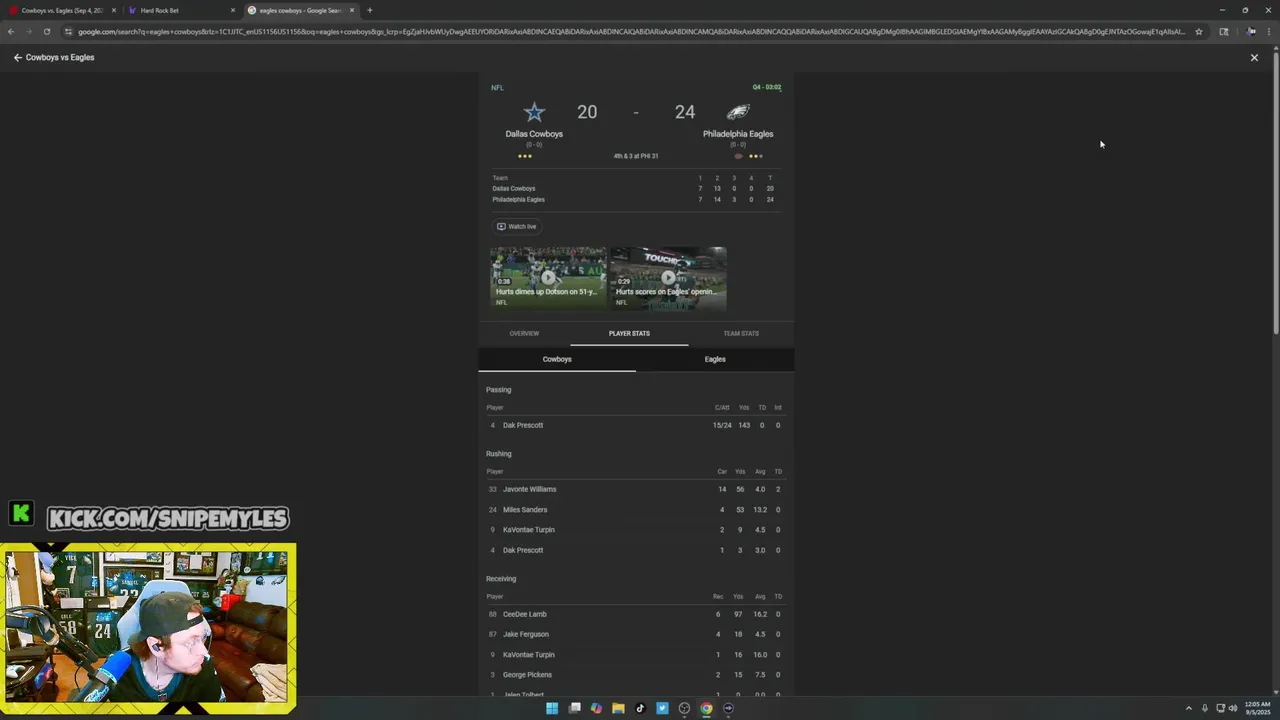Click Dallas Cowboys row in quarter score table

[x=636, y=188]
